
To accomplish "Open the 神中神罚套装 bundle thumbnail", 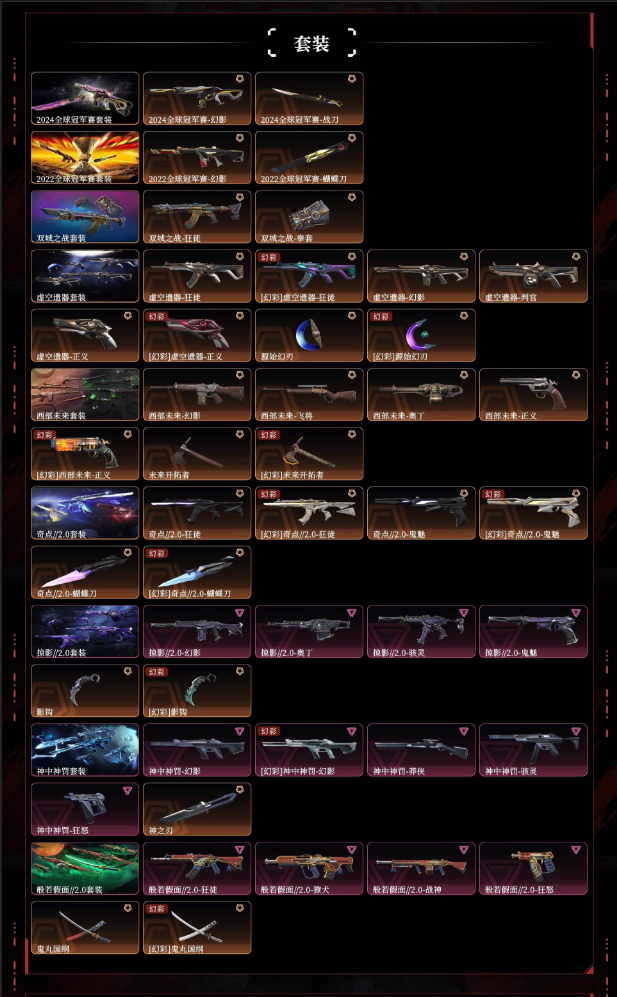I will pos(85,750).
